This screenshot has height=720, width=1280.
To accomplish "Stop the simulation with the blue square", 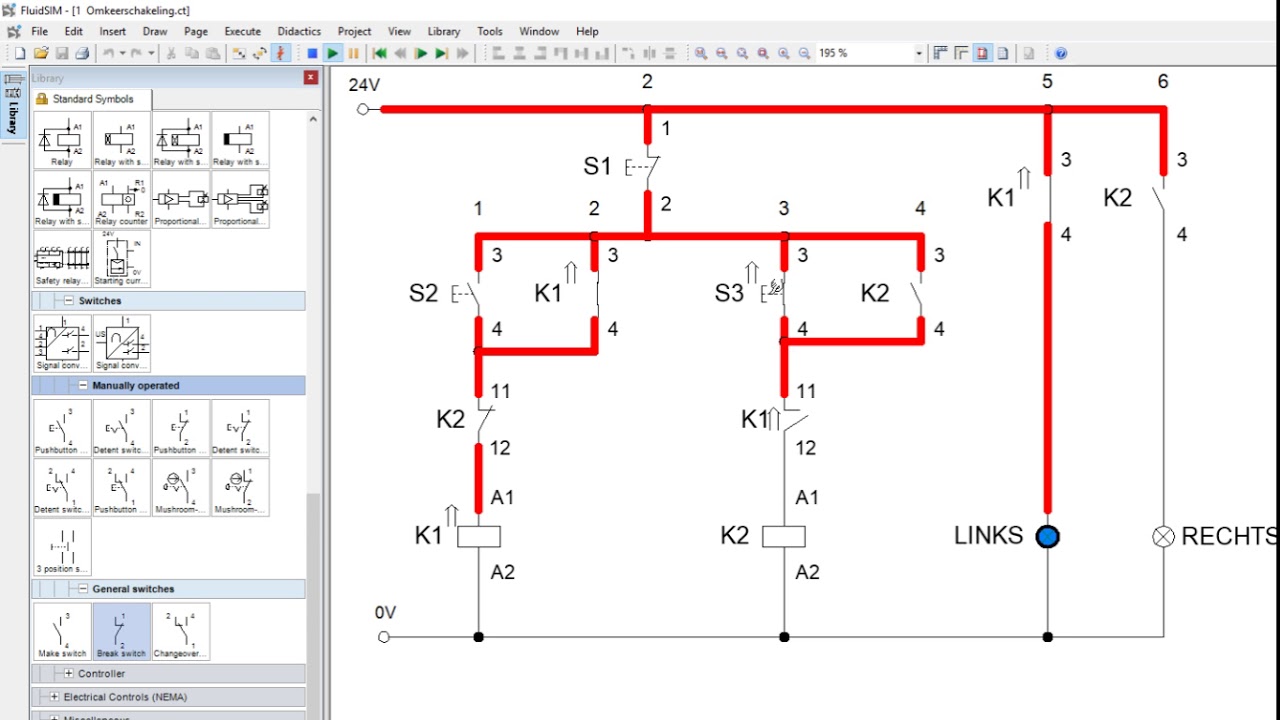I will (312, 53).
